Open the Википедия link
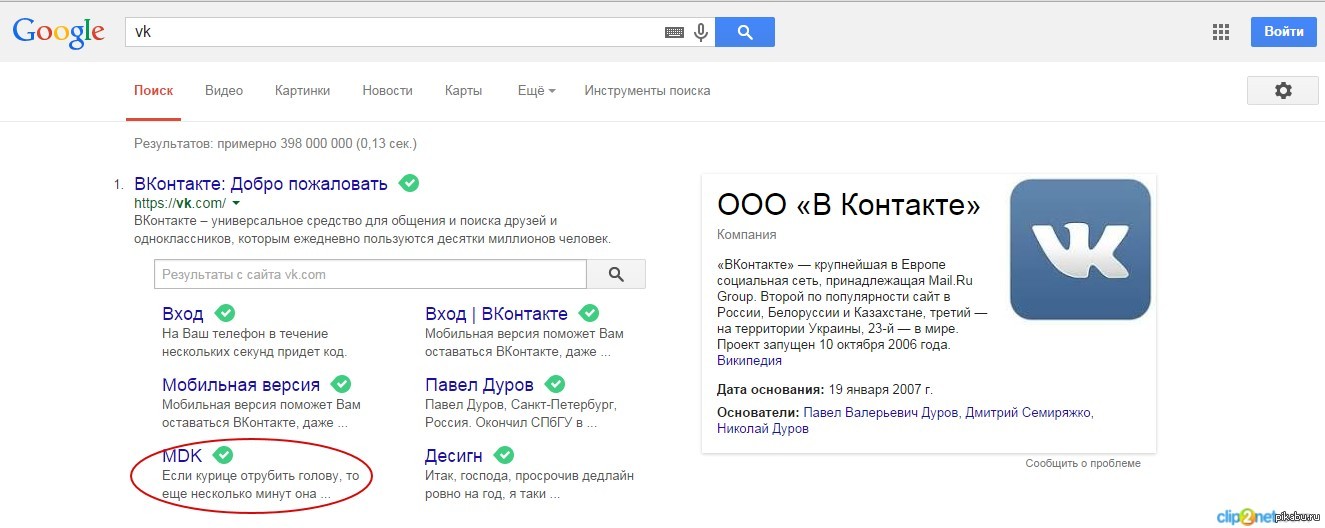The height and width of the screenshot is (528, 1325). click(x=749, y=361)
